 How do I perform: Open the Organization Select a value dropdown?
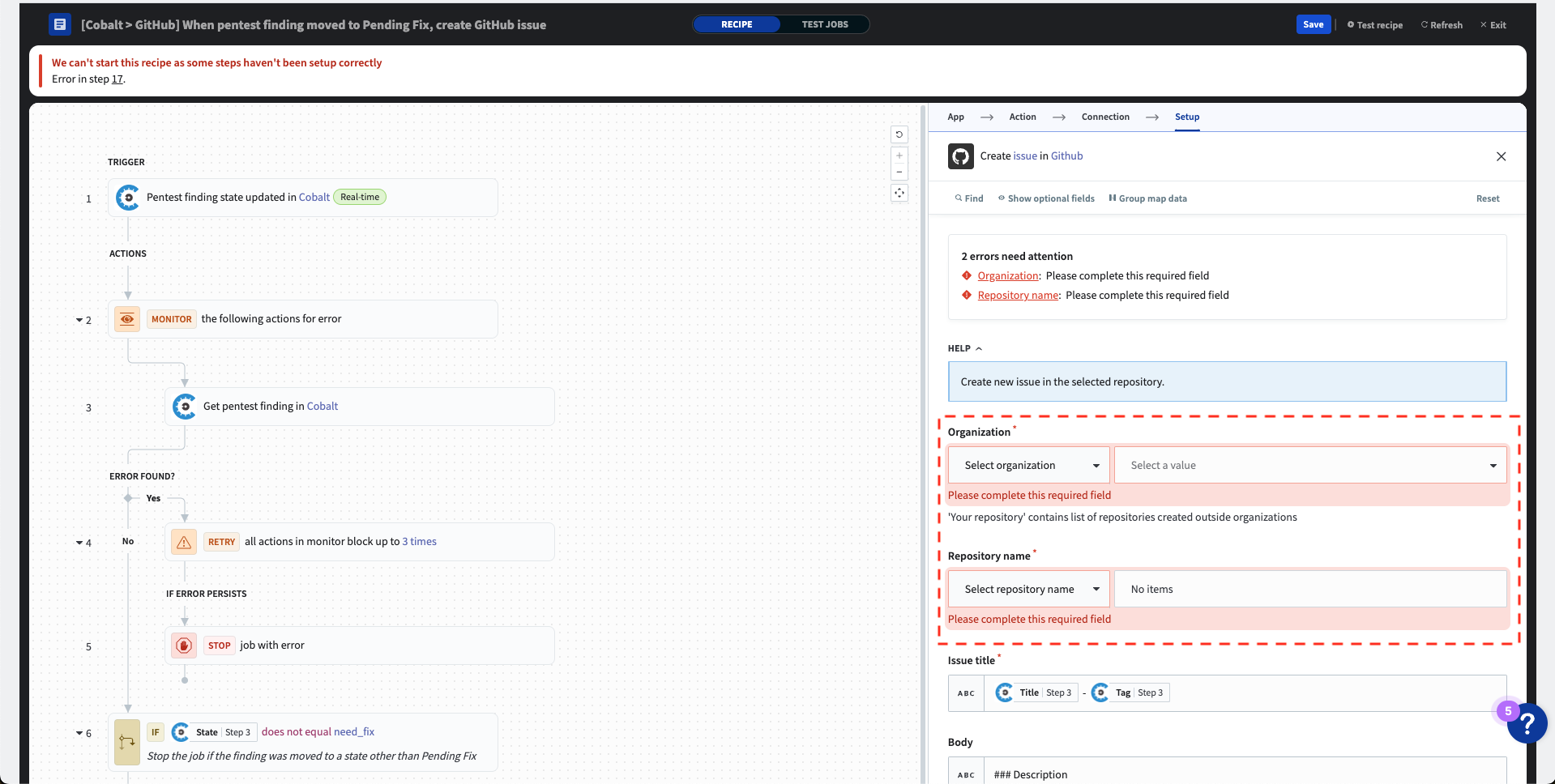point(1310,466)
